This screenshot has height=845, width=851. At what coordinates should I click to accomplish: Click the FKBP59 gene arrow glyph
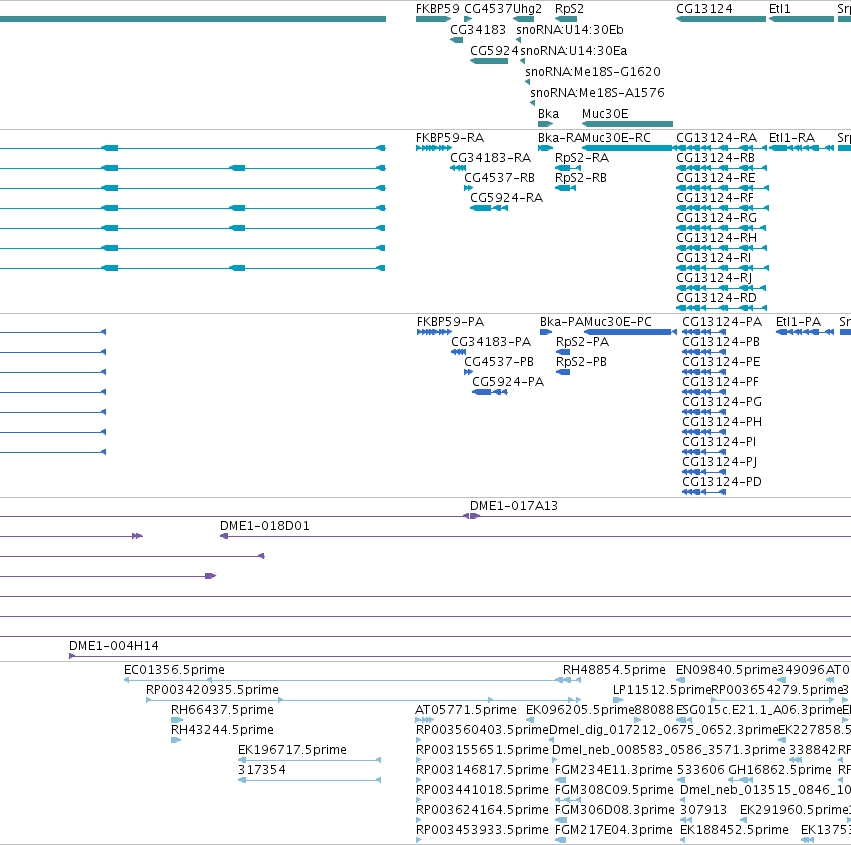click(x=433, y=19)
